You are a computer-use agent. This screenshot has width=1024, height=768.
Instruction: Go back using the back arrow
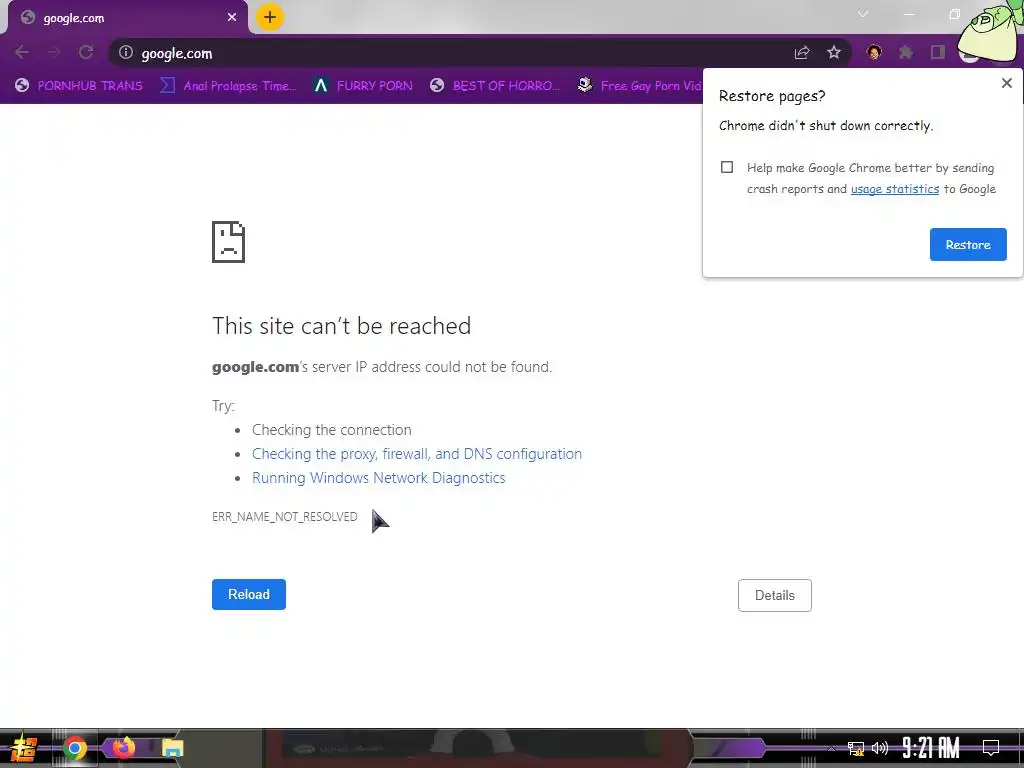click(22, 53)
